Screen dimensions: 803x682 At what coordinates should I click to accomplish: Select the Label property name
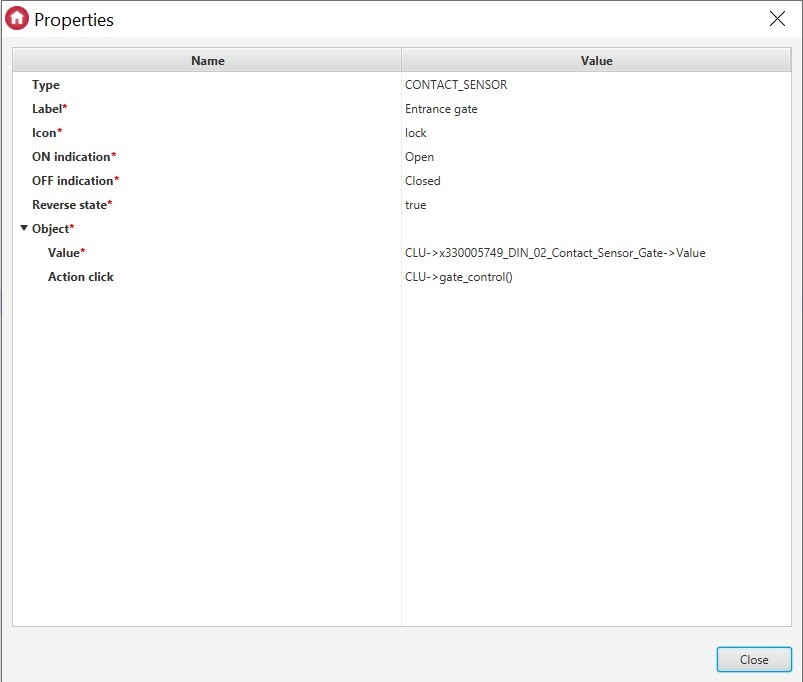[49, 109]
